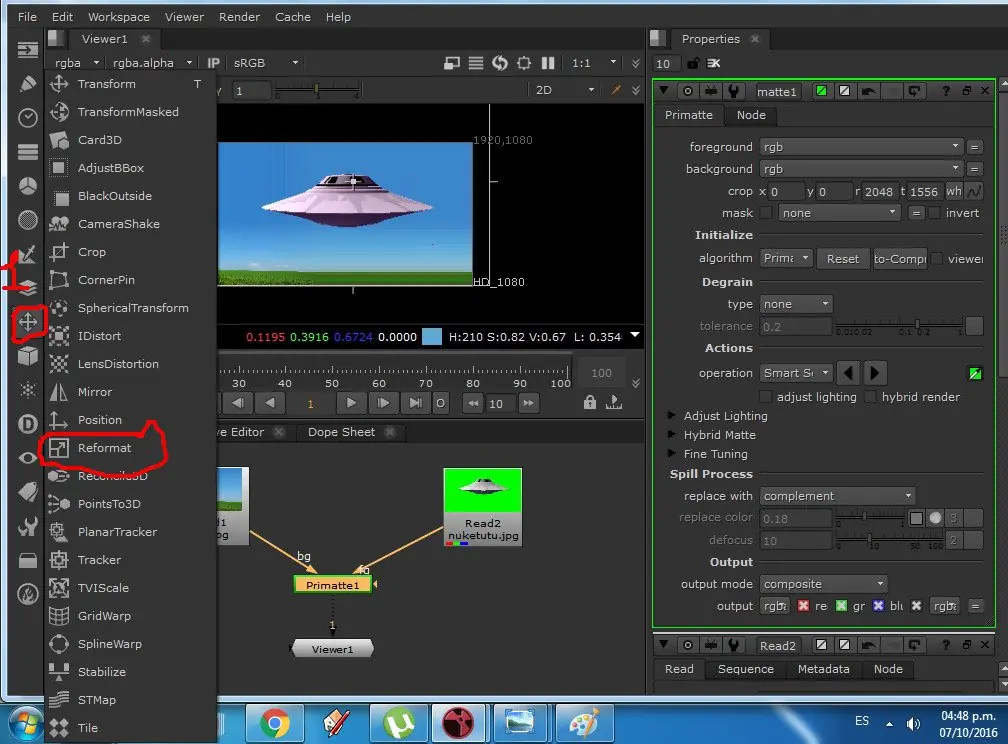The height and width of the screenshot is (744, 1008).
Task: Open the output mode composite dropdown
Action: (x=824, y=584)
